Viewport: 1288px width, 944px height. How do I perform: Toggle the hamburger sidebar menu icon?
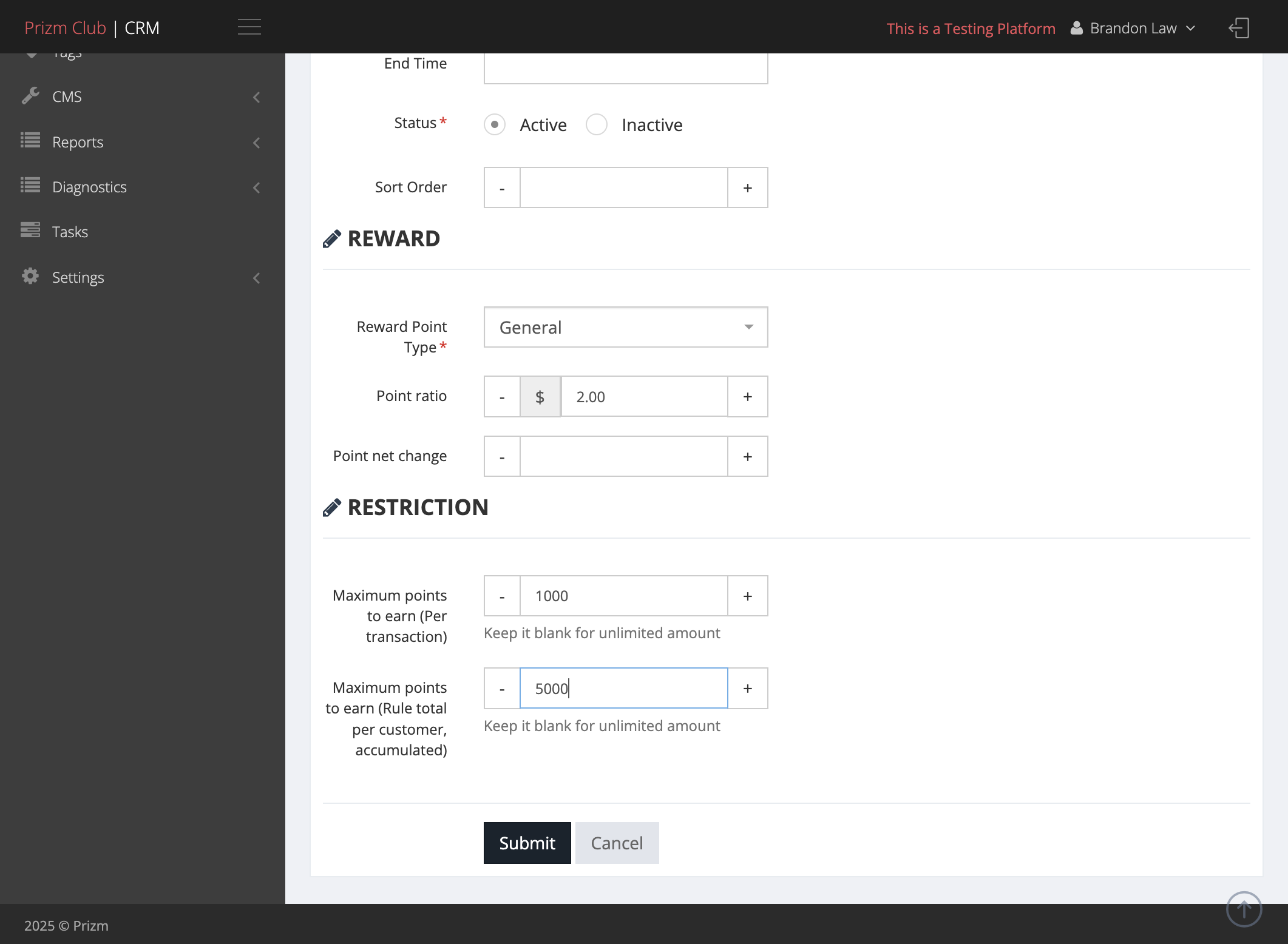[249, 27]
